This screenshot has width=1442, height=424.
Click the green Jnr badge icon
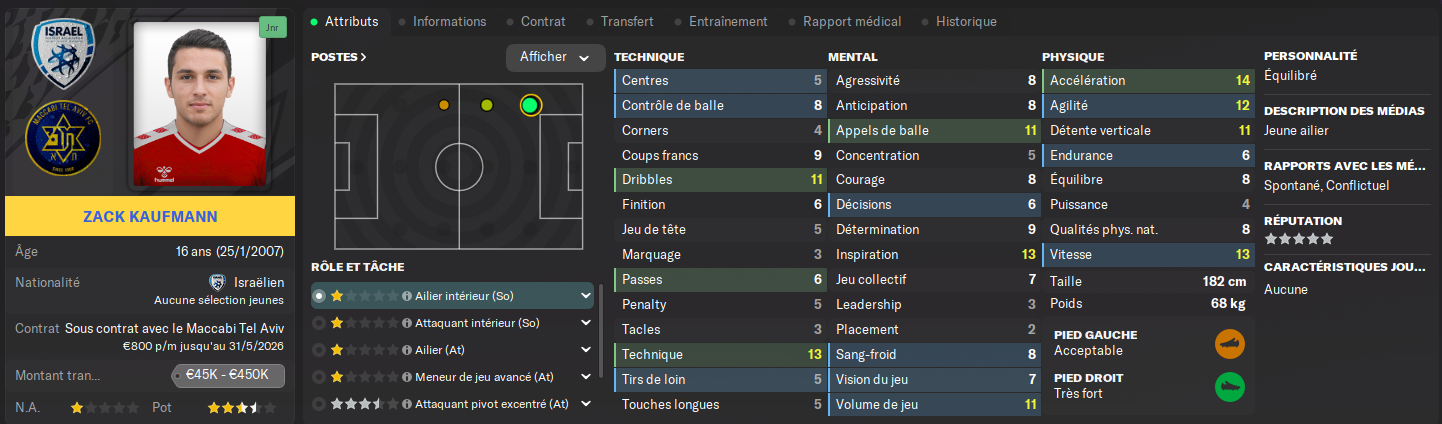[x=272, y=27]
